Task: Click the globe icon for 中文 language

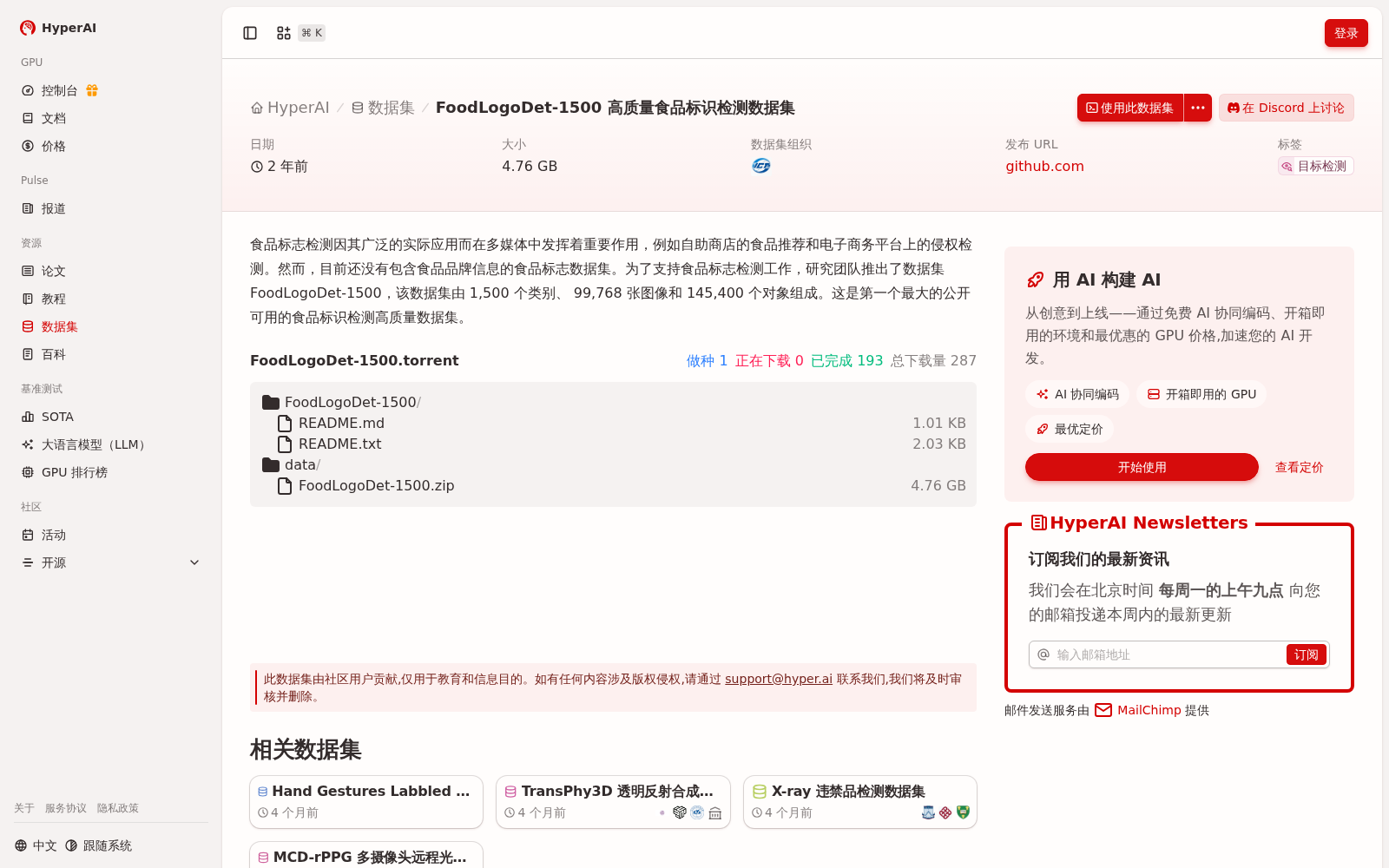Action: [x=21, y=845]
